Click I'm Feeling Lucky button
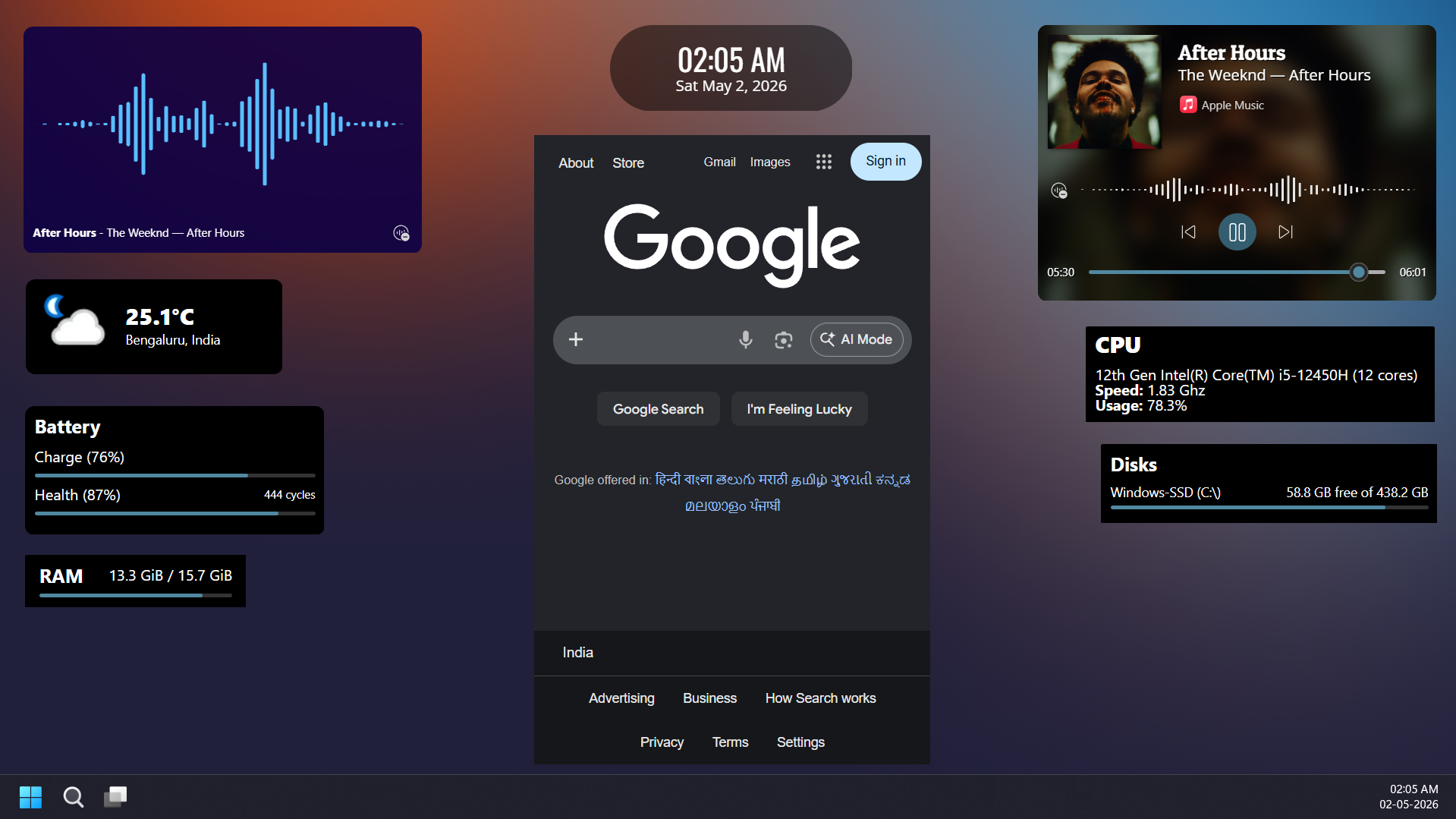Screen dimensions: 1456x819 pos(799,409)
